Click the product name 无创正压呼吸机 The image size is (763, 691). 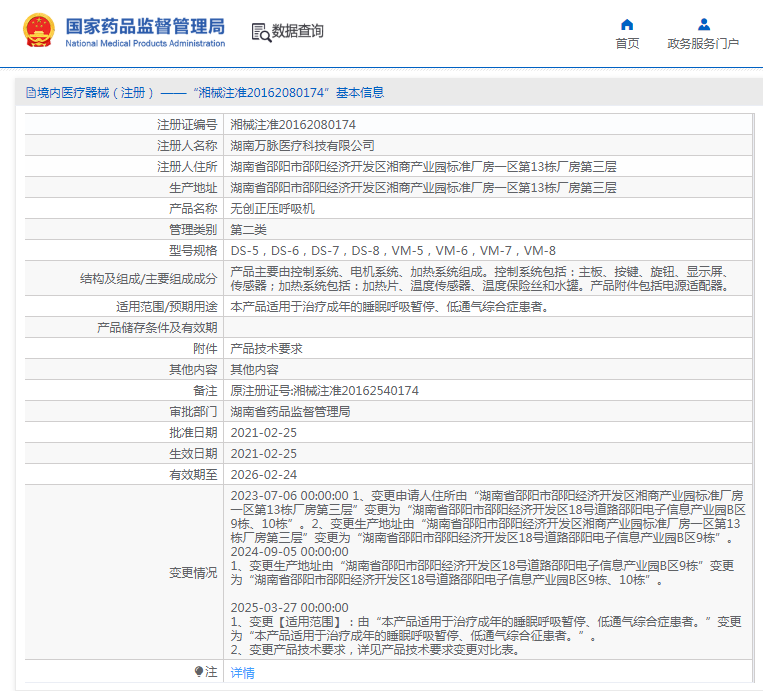[273, 209]
